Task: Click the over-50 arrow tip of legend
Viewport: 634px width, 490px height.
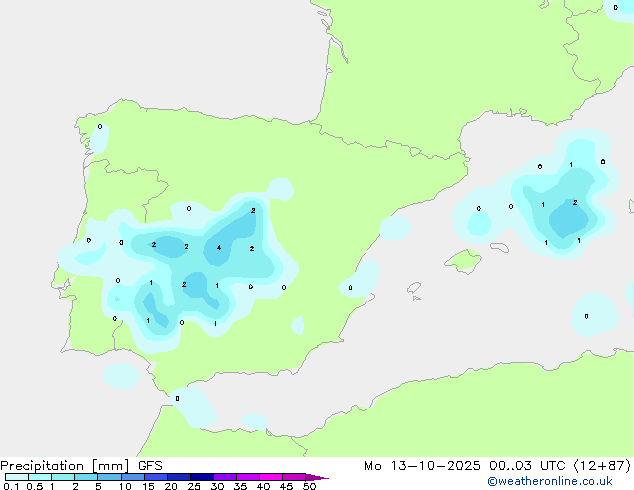Action: click(x=317, y=477)
